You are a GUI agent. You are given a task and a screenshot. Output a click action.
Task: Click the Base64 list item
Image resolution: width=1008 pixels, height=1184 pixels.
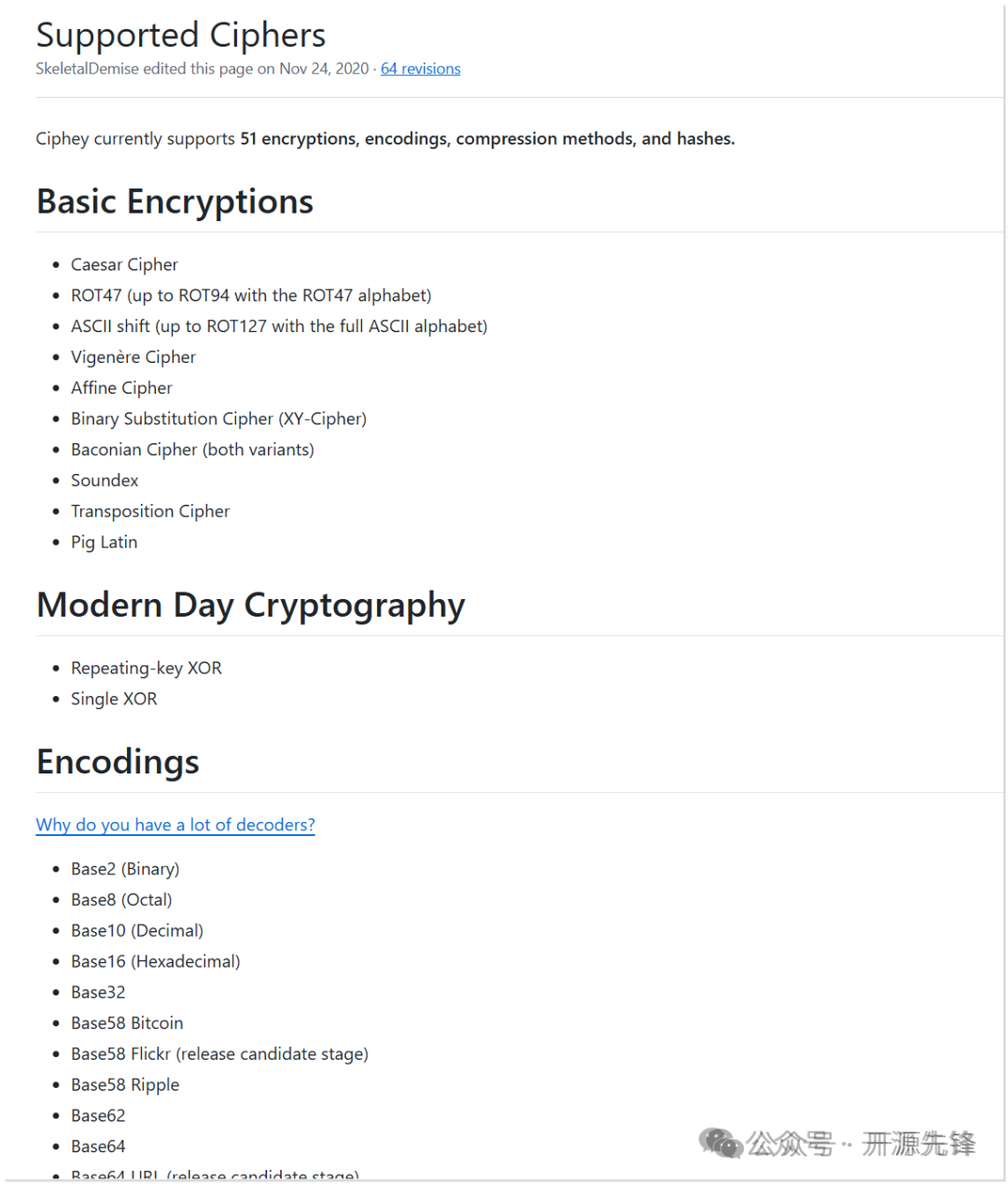(x=98, y=1146)
